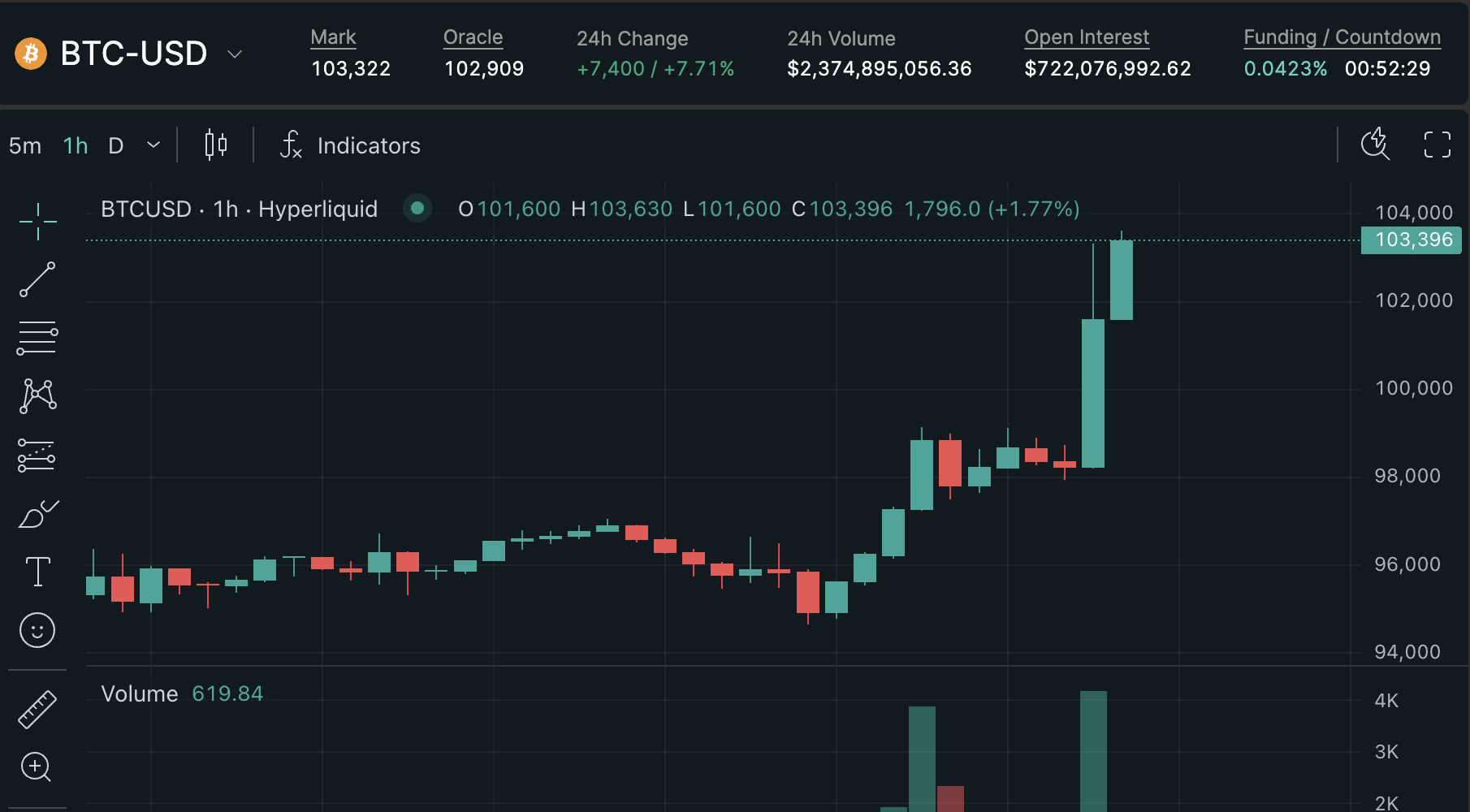Open the Indicators menu

tap(350, 145)
